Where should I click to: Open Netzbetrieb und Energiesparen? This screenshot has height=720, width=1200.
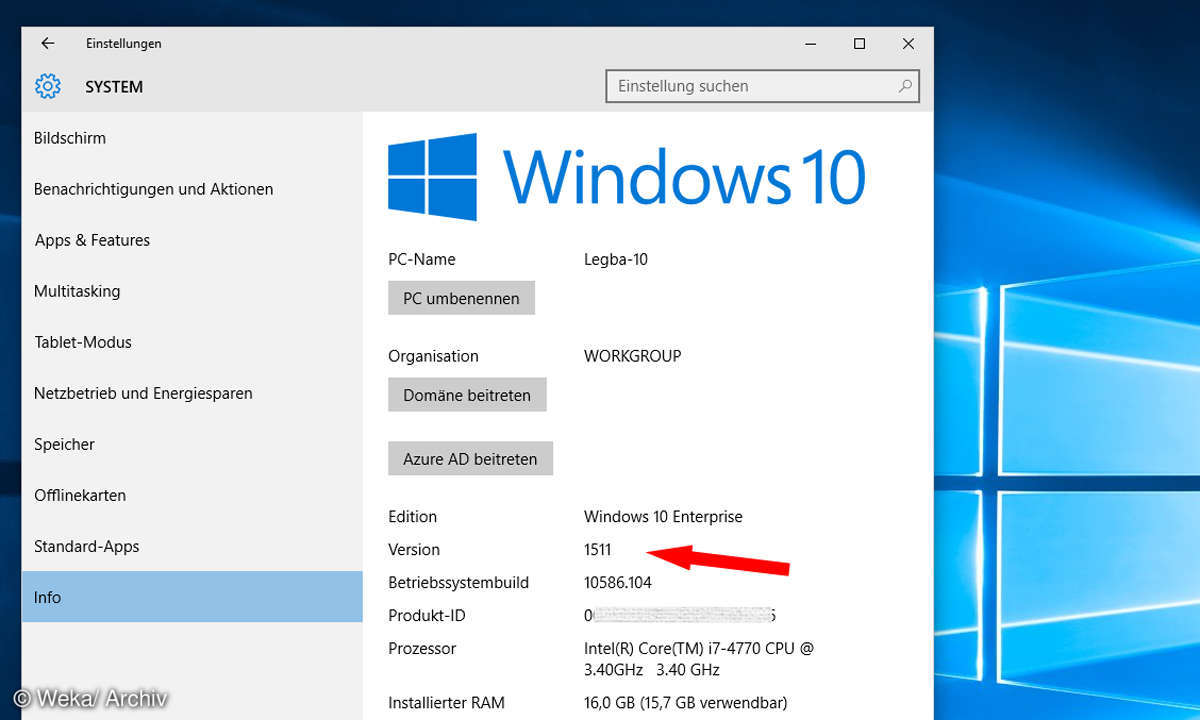coord(192,393)
